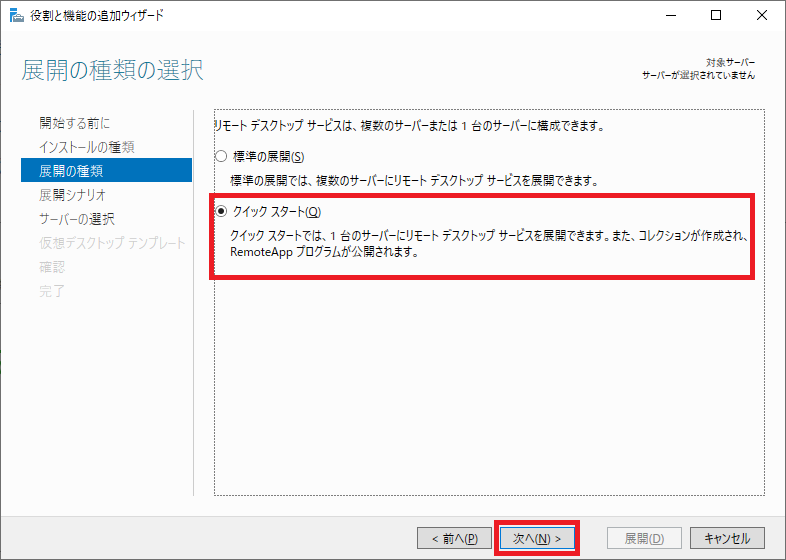Go back with the < 前へ(P) button

coord(454,538)
